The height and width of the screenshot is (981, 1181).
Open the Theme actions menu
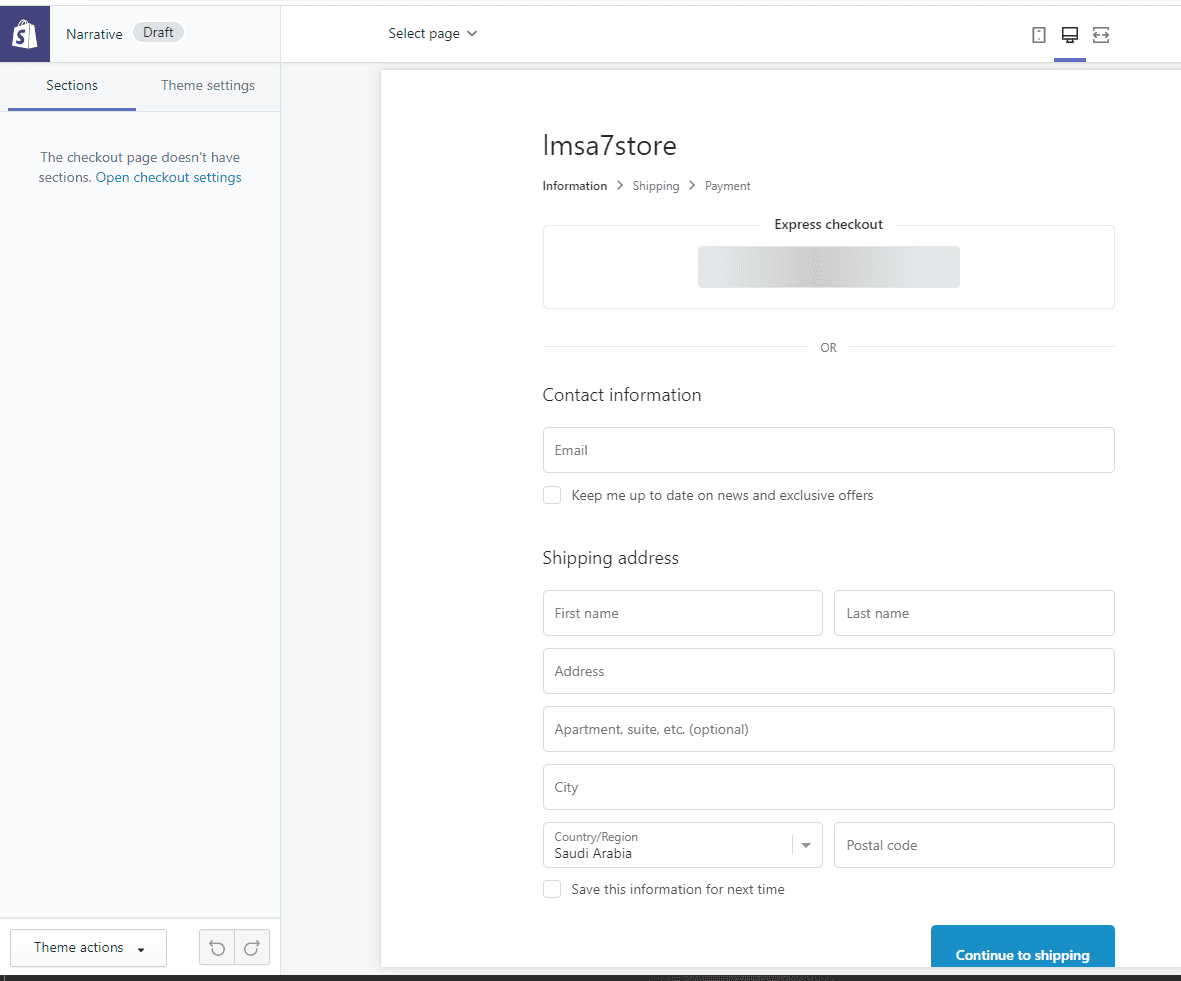pyautogui.click(x=88, y=947)
